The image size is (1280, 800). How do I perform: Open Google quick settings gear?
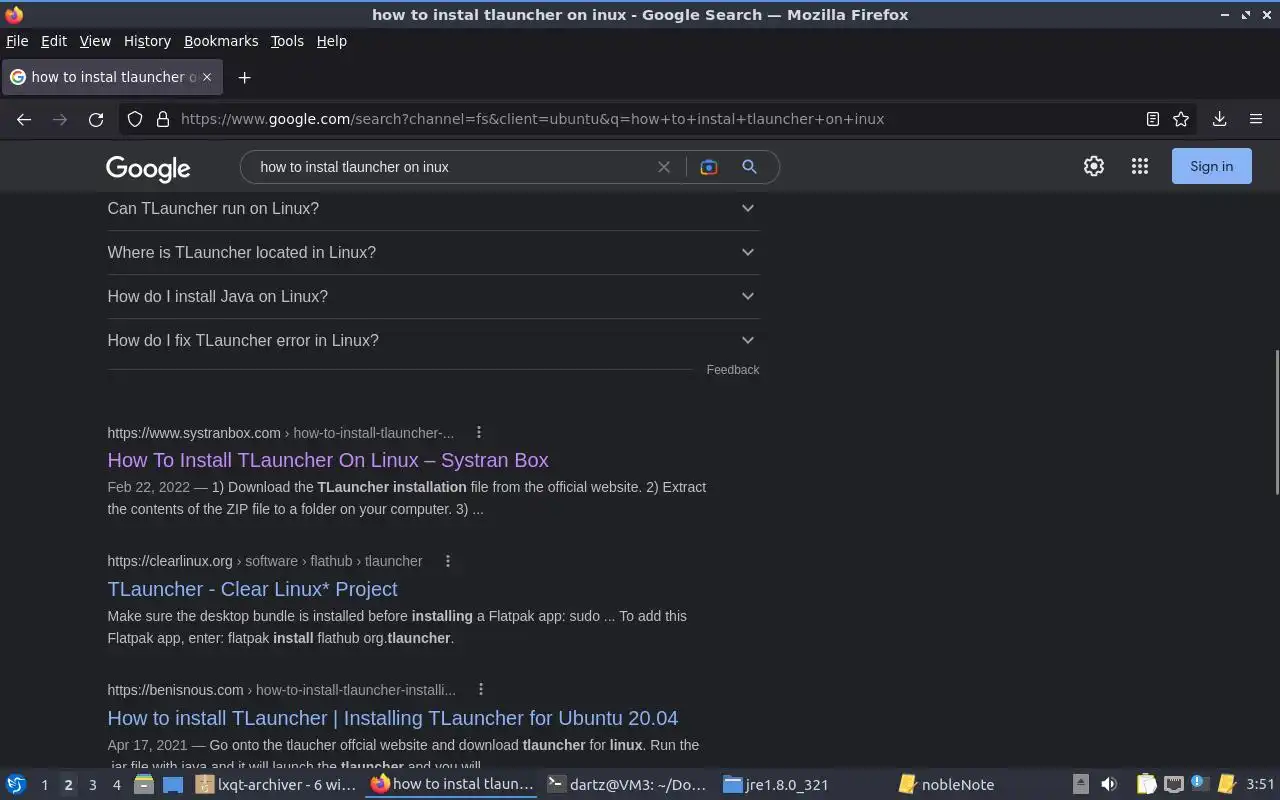(1094, 167)
